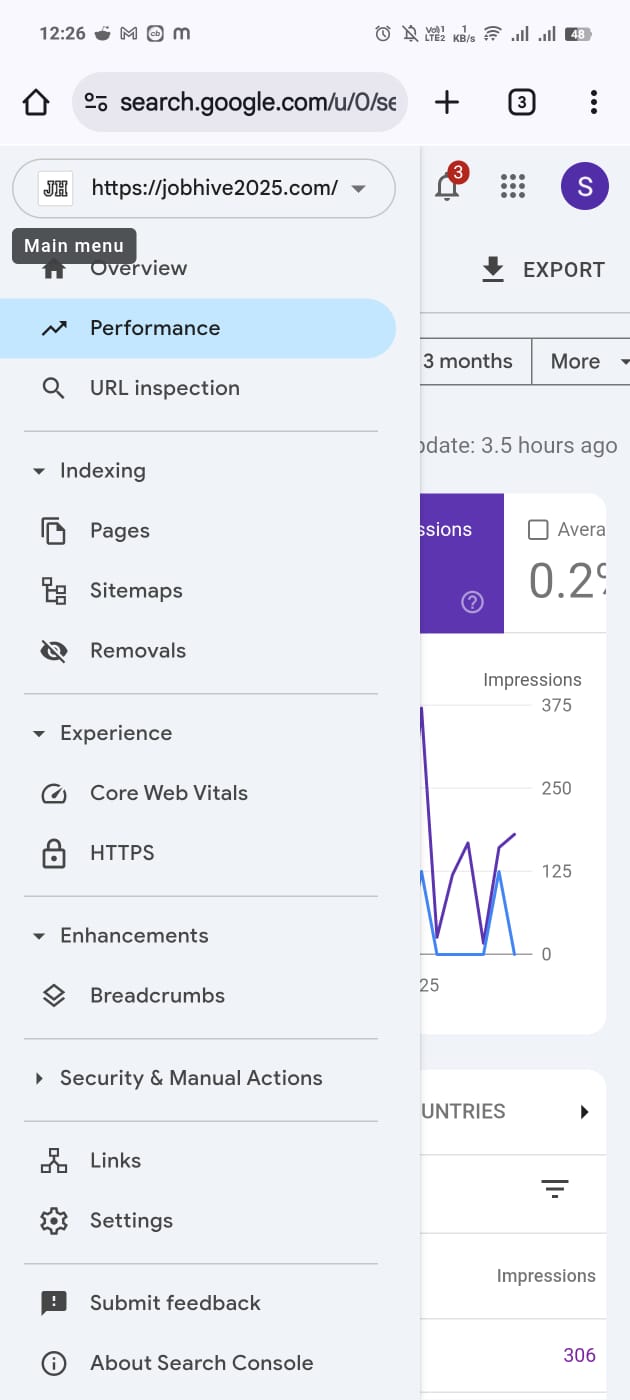Image resolution: width=630 pixels, height=1400 pixels.
Task: Click the 306 impressions value
Action: pos(579,1355)
